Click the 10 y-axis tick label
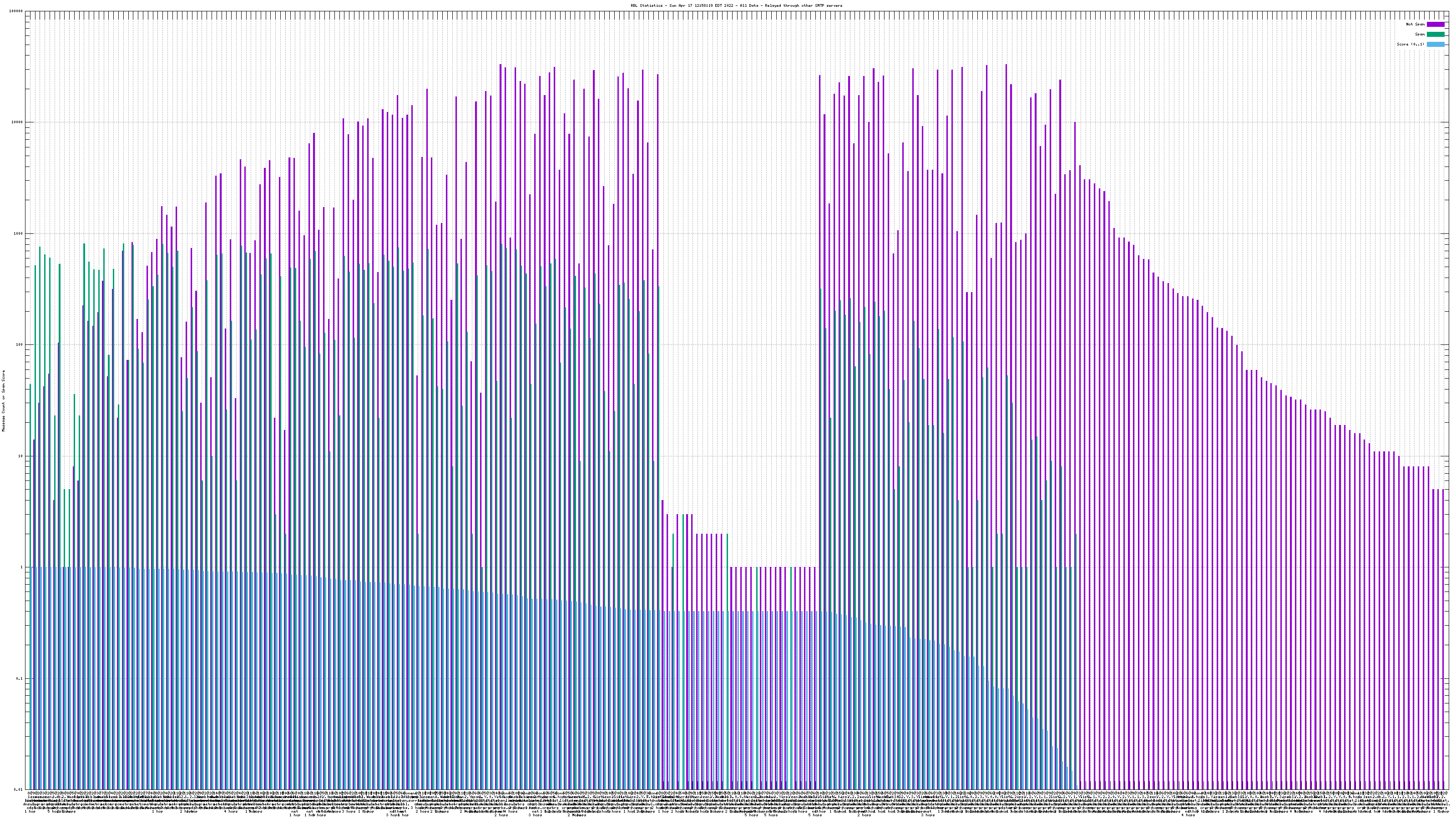The width and height of the screenshot is (1456, 819). [21, 456]
